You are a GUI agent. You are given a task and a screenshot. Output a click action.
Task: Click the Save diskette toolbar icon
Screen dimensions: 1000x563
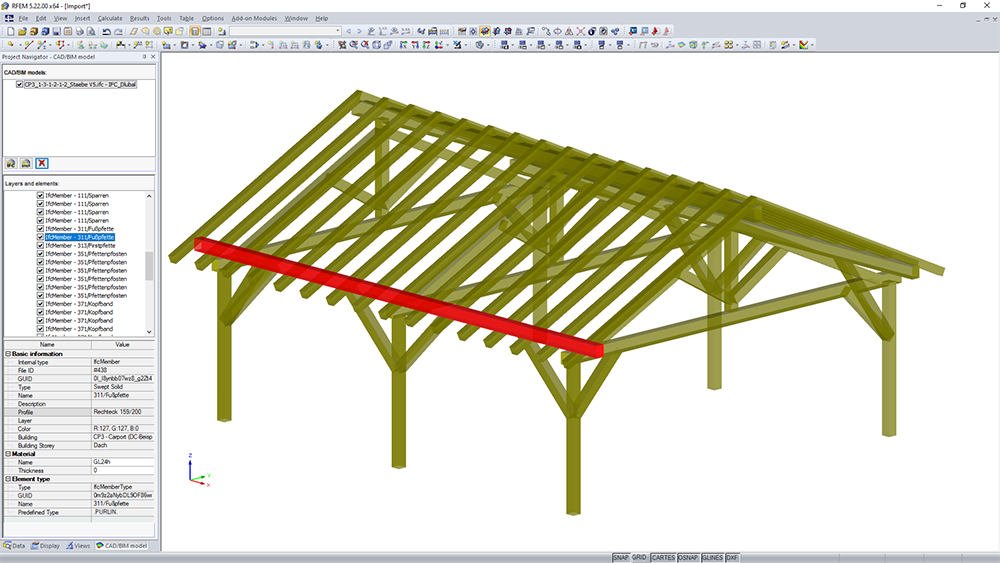(56, 31)
